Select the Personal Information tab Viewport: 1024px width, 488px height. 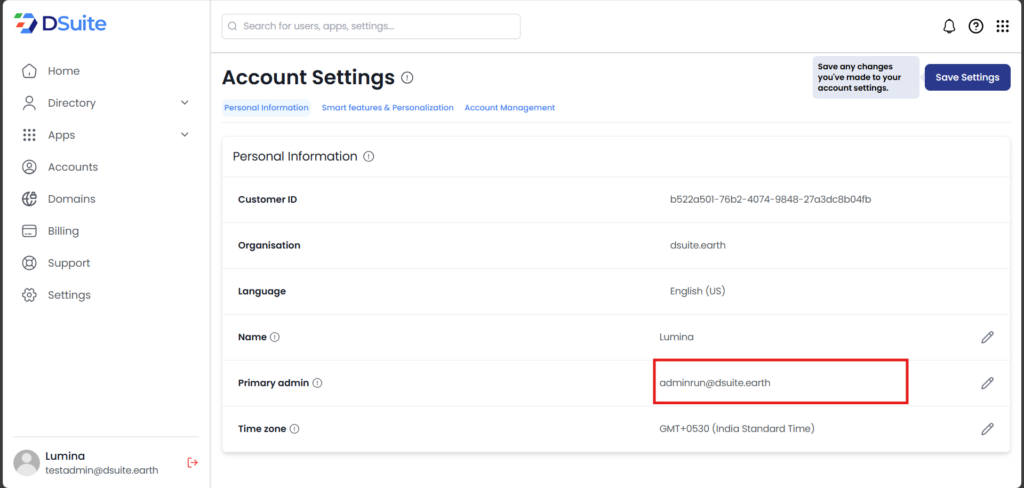point(266,108)
